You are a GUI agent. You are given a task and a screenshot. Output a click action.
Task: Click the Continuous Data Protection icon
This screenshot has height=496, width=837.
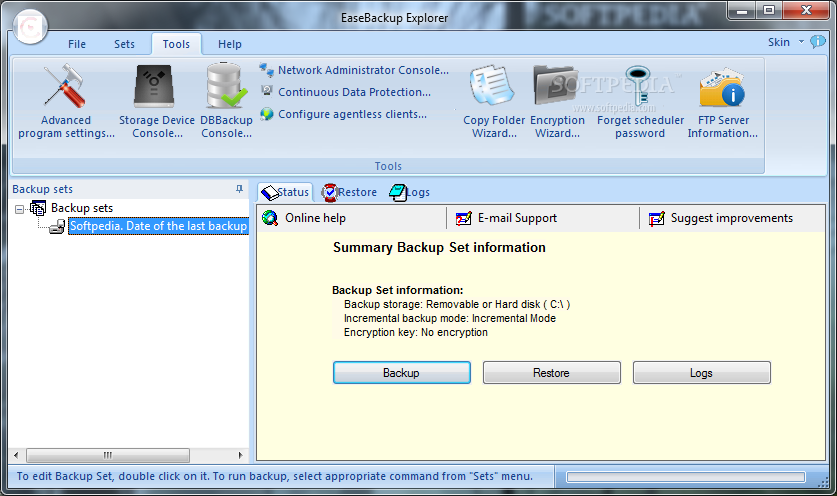[266, 91]
